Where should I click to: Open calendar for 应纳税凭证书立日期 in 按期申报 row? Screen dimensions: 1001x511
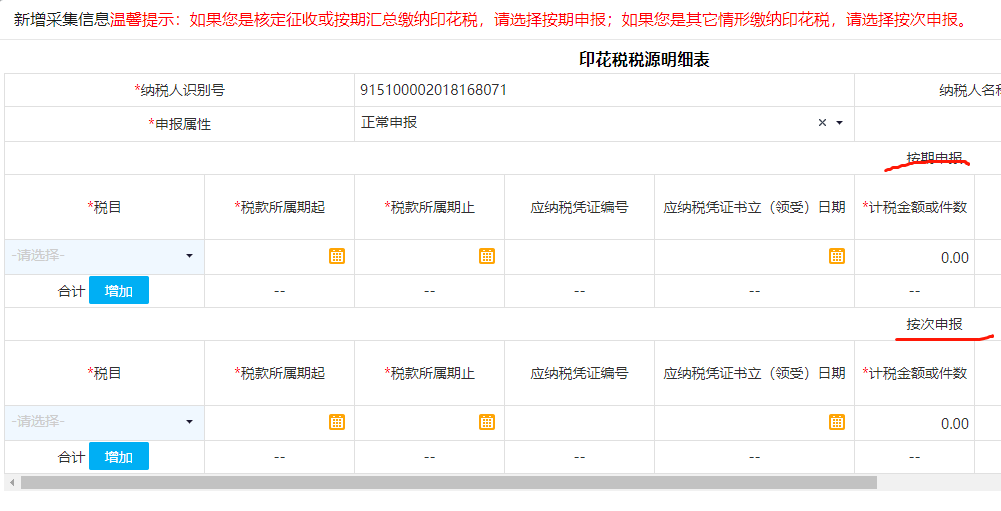[837, 256]
